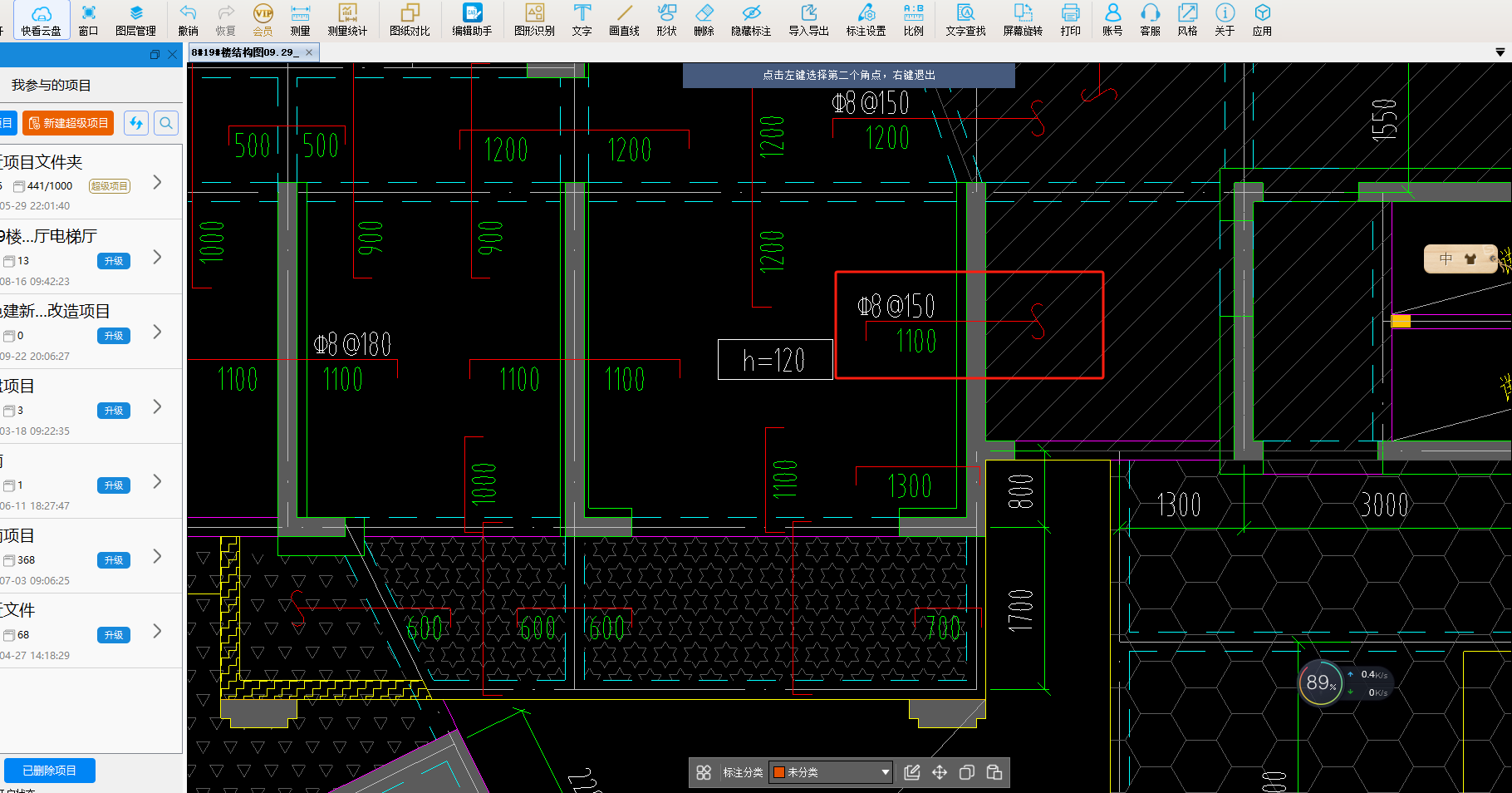Open the tab list dropdown arrow

pyautogui.click(x=1500, y=52)
